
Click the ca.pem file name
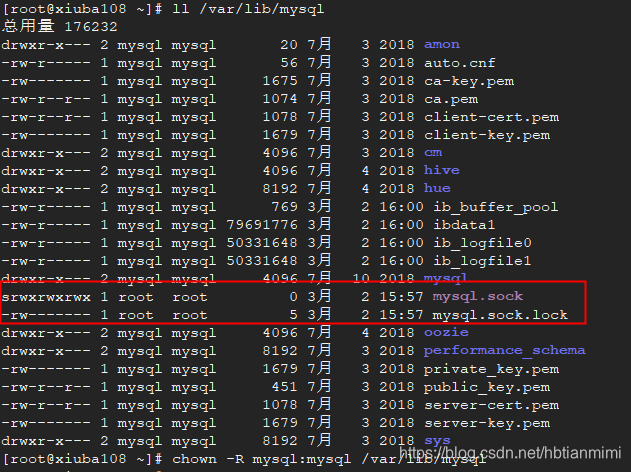click(x=451, y=99)
